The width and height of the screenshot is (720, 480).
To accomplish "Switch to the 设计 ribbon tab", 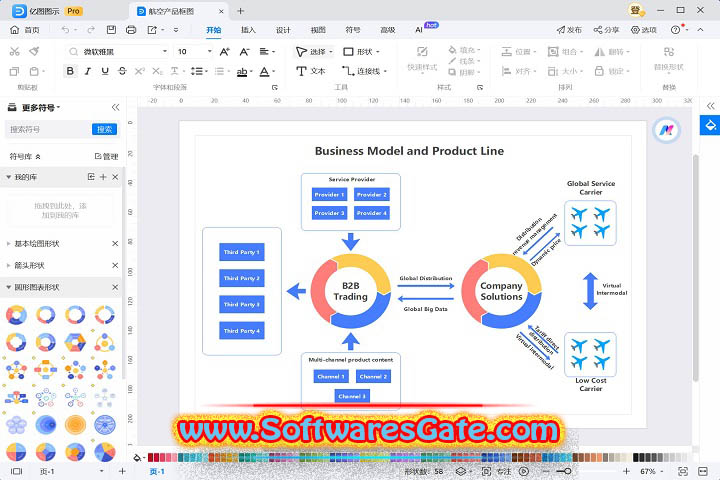I will point(283,30).
